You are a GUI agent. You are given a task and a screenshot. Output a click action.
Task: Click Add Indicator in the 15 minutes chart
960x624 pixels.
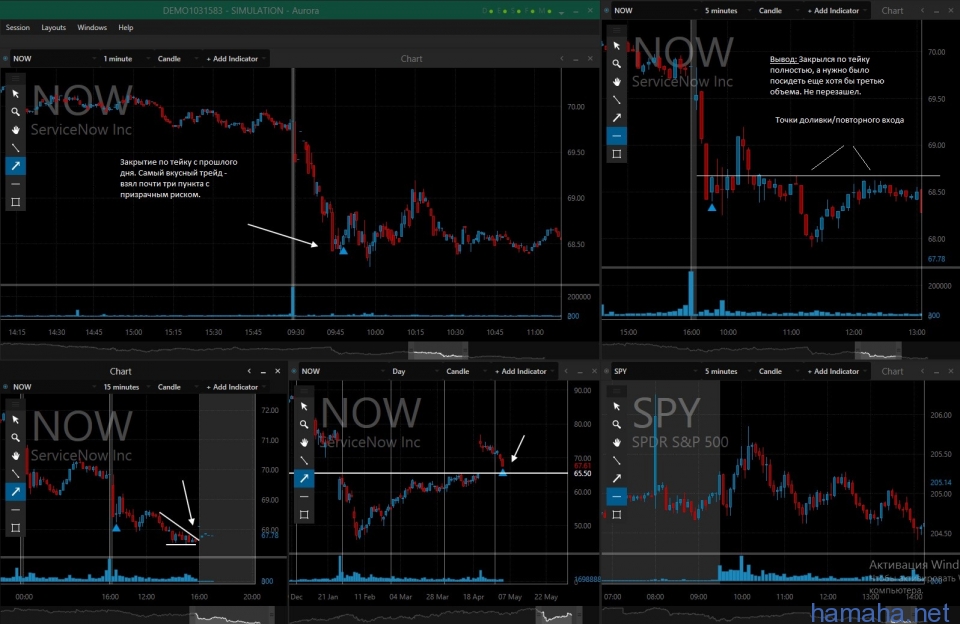[x=234, y=387]
